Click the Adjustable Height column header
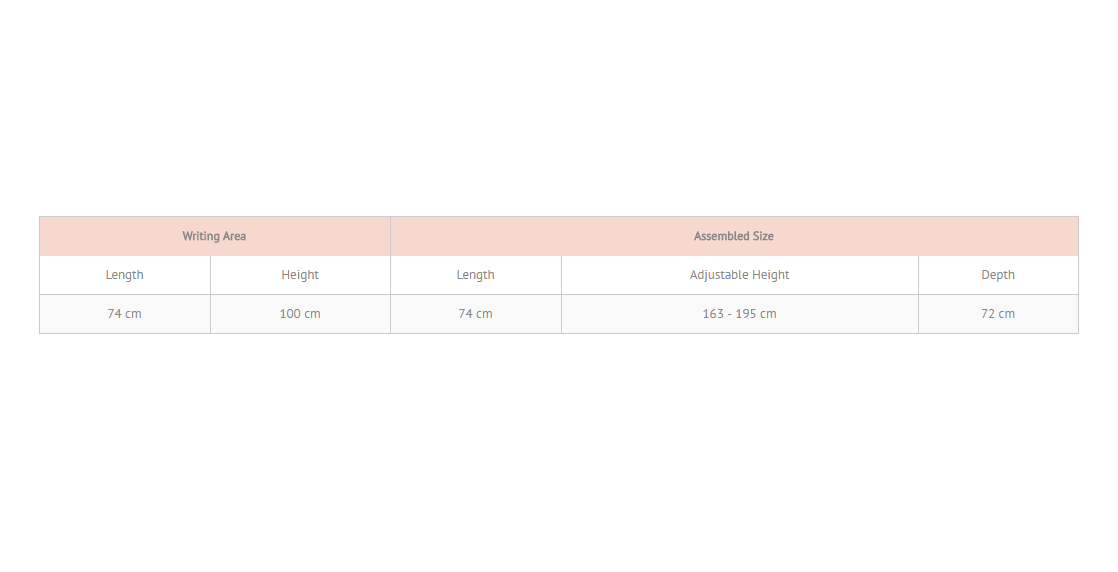The height and width of the screenshot is (572, 1118). click(739, 275)
